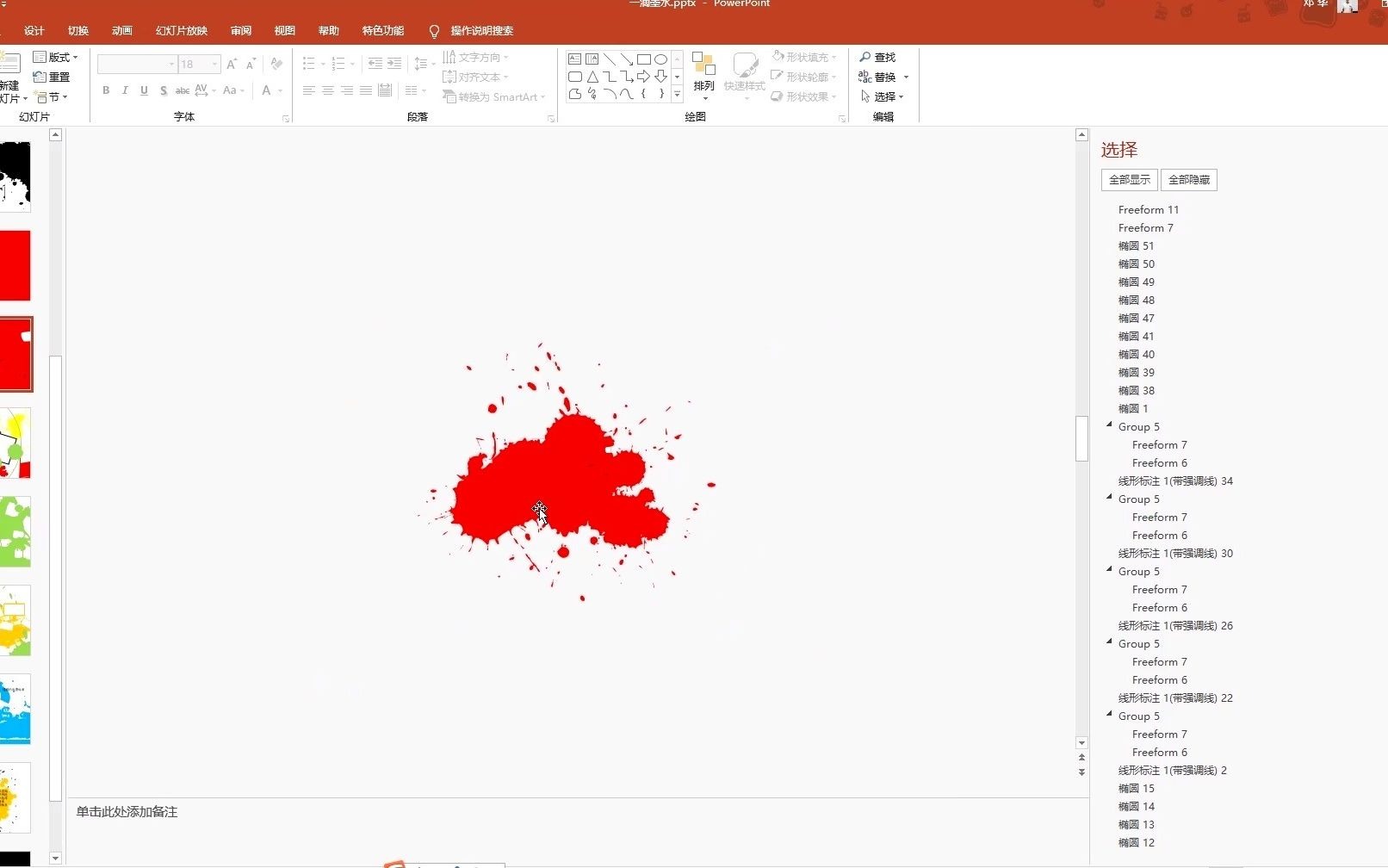Viewport: 1388px width, 868px height.
Task: Align text left
Action: (x=309, y=90)
